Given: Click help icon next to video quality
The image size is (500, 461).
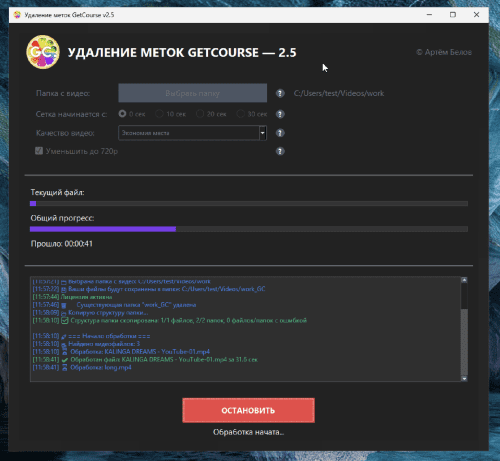Looking at the screenshot, I should pyautogui.click(x=280, y=133).
